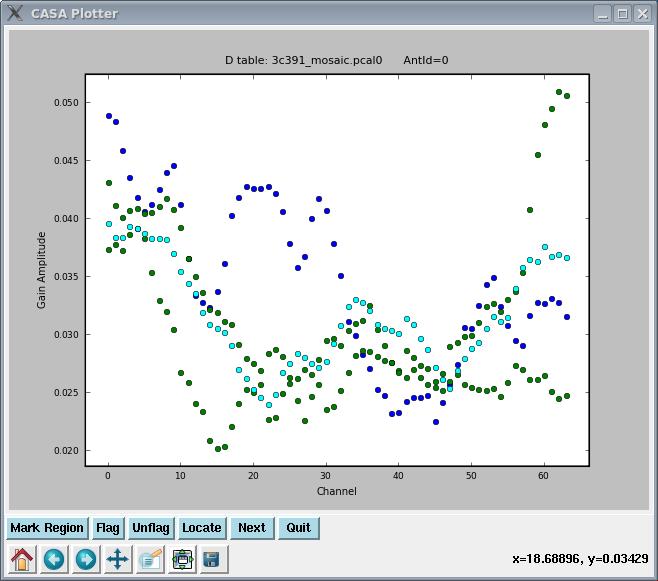Click the Channel x-axis label
Viewport: 658px width, 581px height.
click(336, 491)
